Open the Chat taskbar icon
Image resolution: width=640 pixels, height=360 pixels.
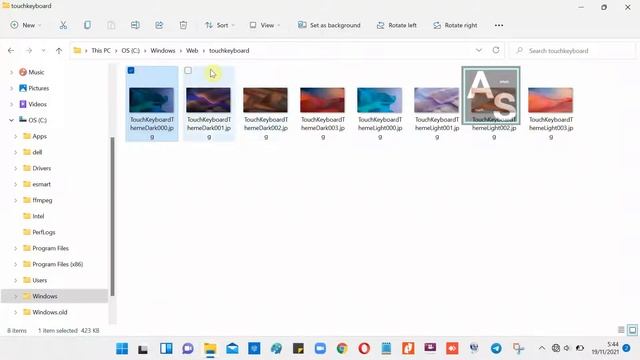(x=188, y=349)
